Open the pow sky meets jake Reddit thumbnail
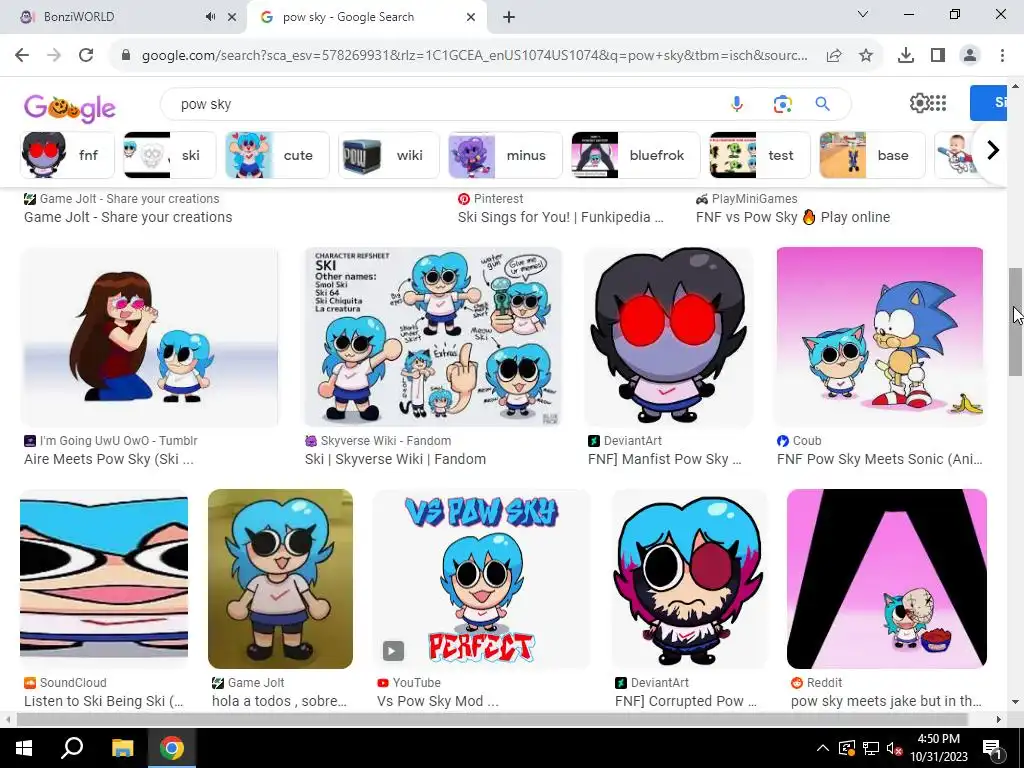1024x768 pixels. (x=887, y=579)
